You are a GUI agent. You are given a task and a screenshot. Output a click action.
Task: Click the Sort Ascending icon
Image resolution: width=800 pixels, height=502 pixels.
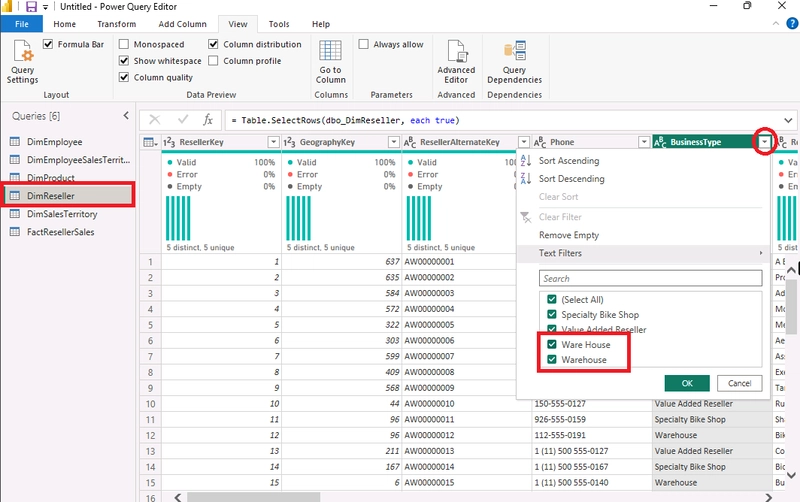[526, 161]
